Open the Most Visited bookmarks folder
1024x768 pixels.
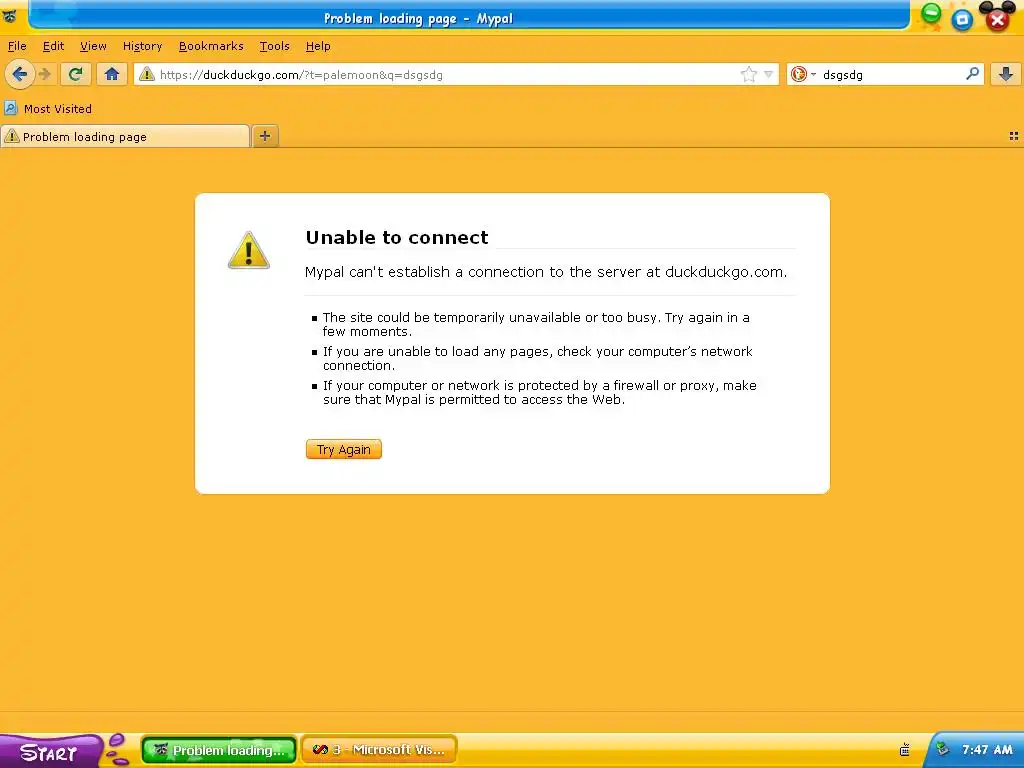48,109
